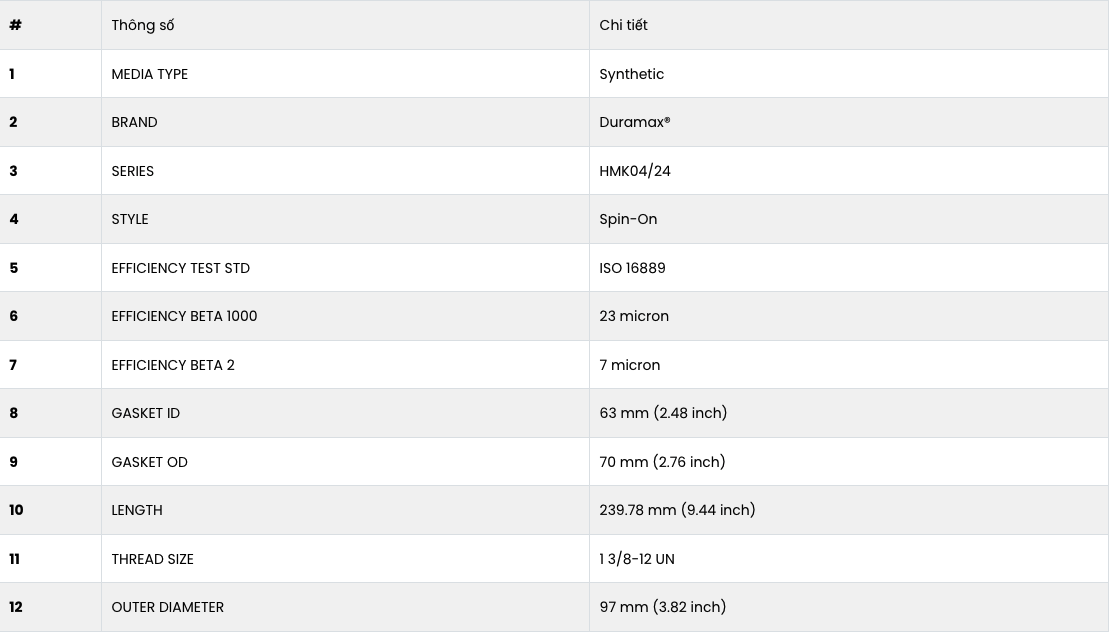Click the 'Spin-On' style value

point(628,219)
